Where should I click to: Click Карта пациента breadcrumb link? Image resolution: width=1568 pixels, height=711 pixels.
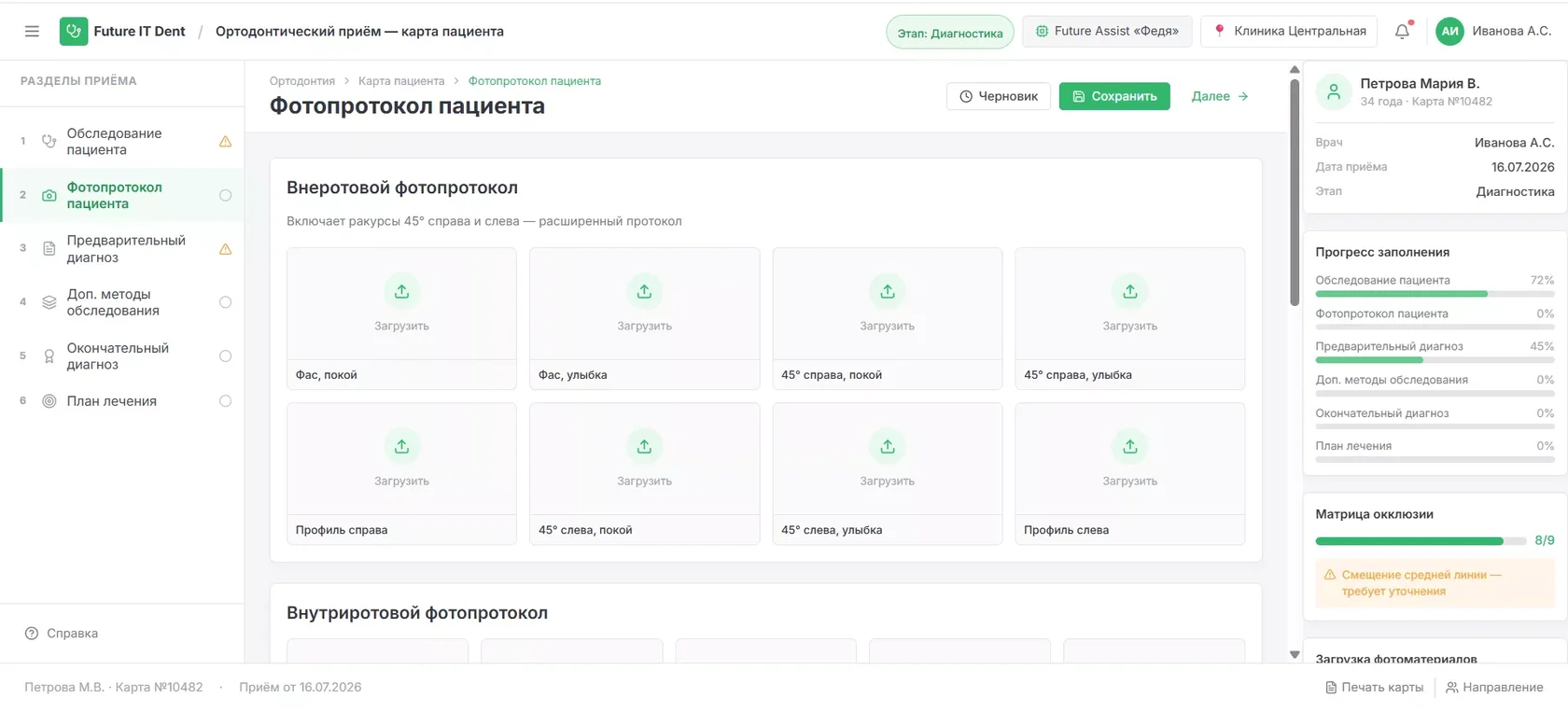tap(401, 81)
